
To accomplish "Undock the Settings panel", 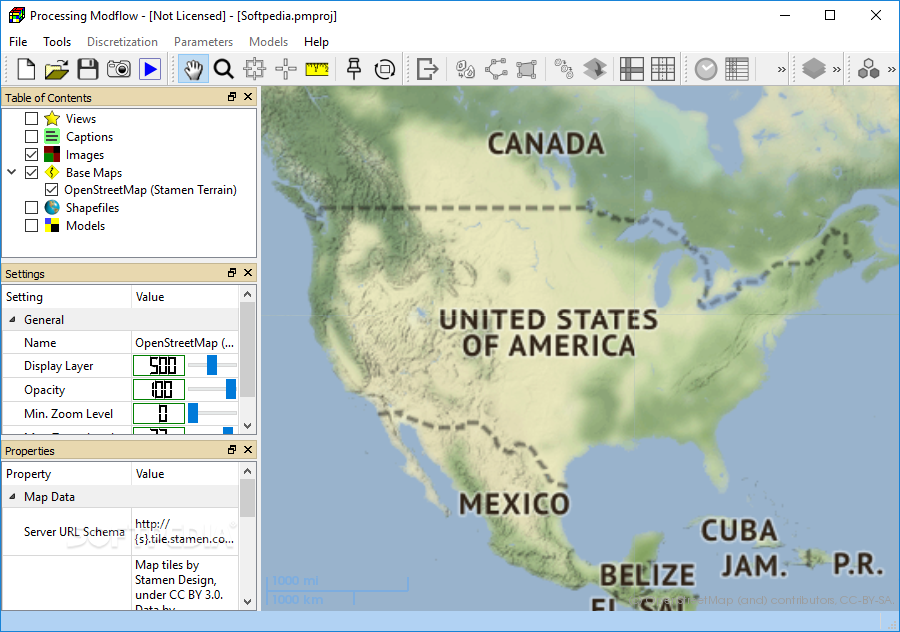I will [x=232, y=273].
